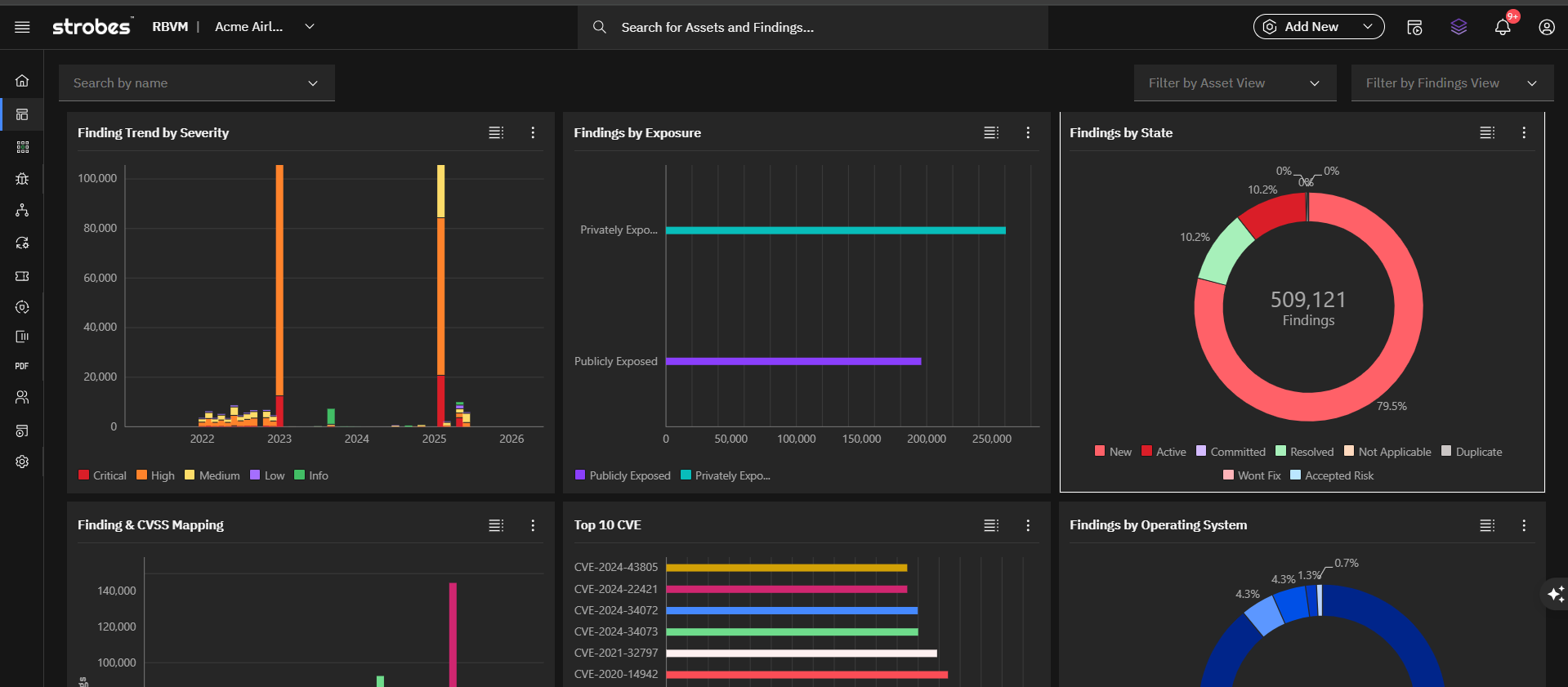
Task: Open the grid apps sidebar icon
Action: tap(22, 147)
